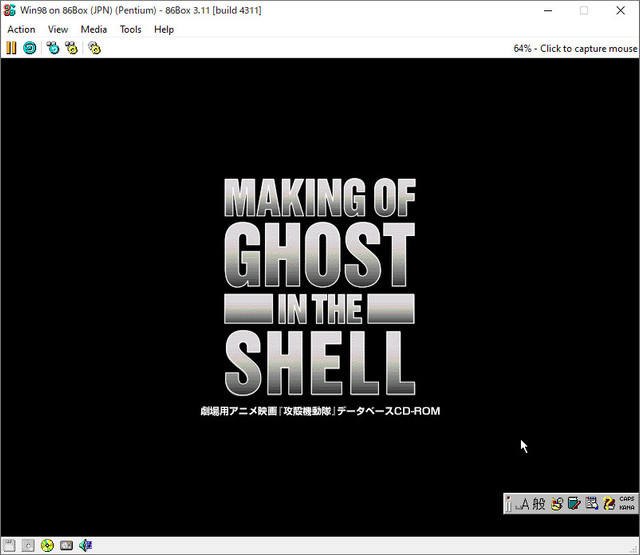Image resolution: width=640 pixels, height=555 pixels.
Task: Click the hard reset toolbar icon
Action: click(x=29, y=48)
